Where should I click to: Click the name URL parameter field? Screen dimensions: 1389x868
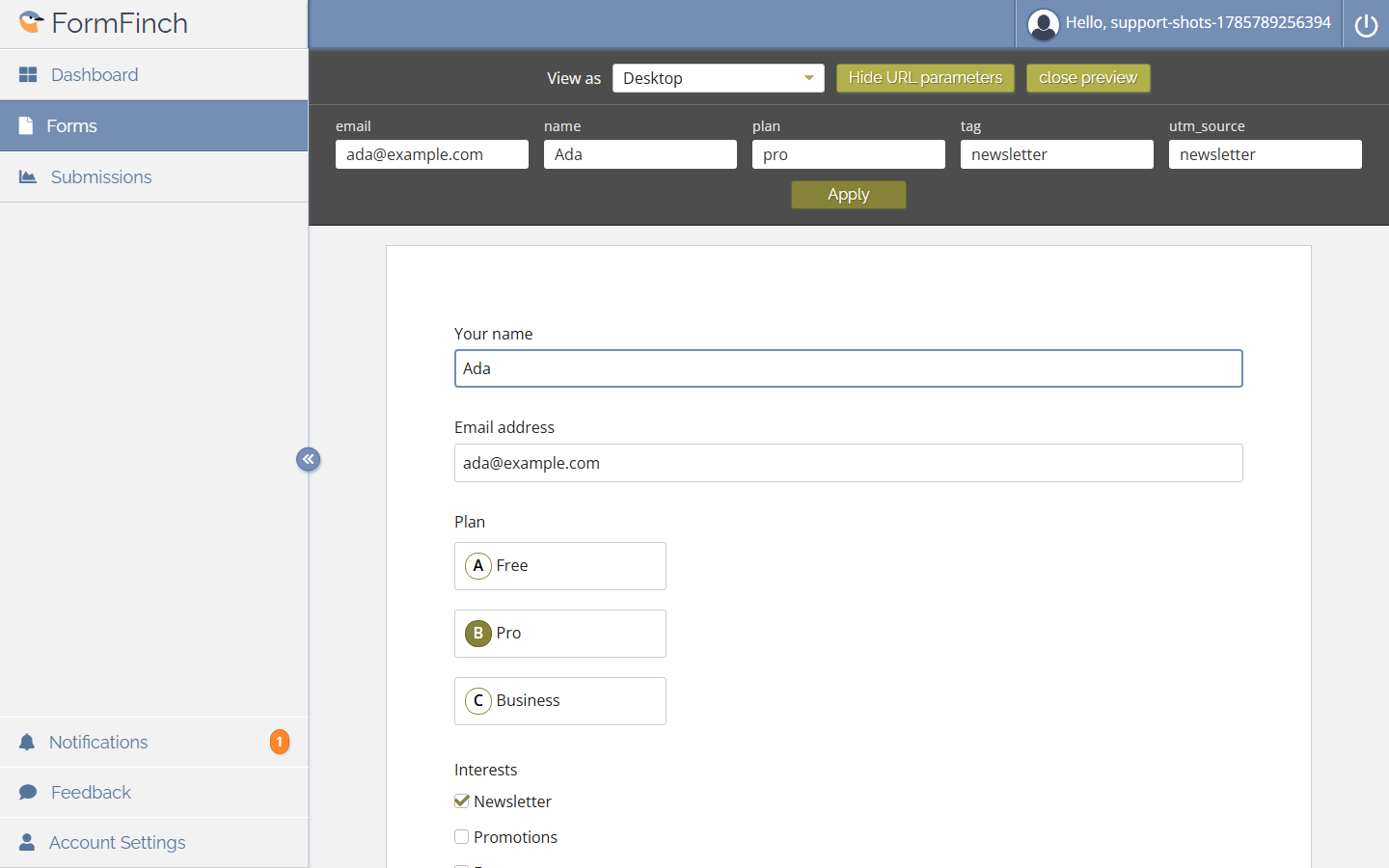(640, 154)
